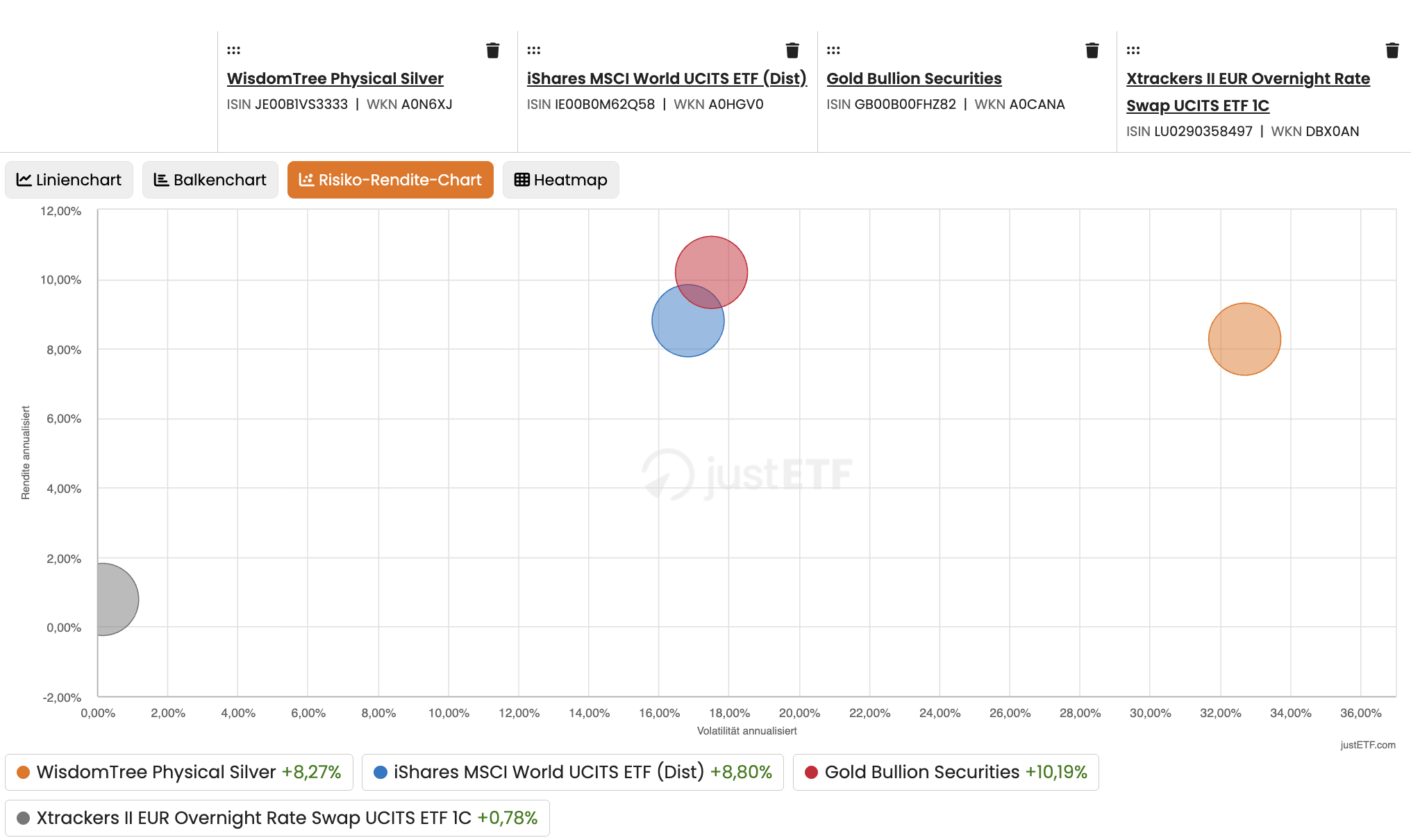Grab drag handle of WisdomTree Physical Silver
Screen dimensions: 1411x840
tap(234, 50)
